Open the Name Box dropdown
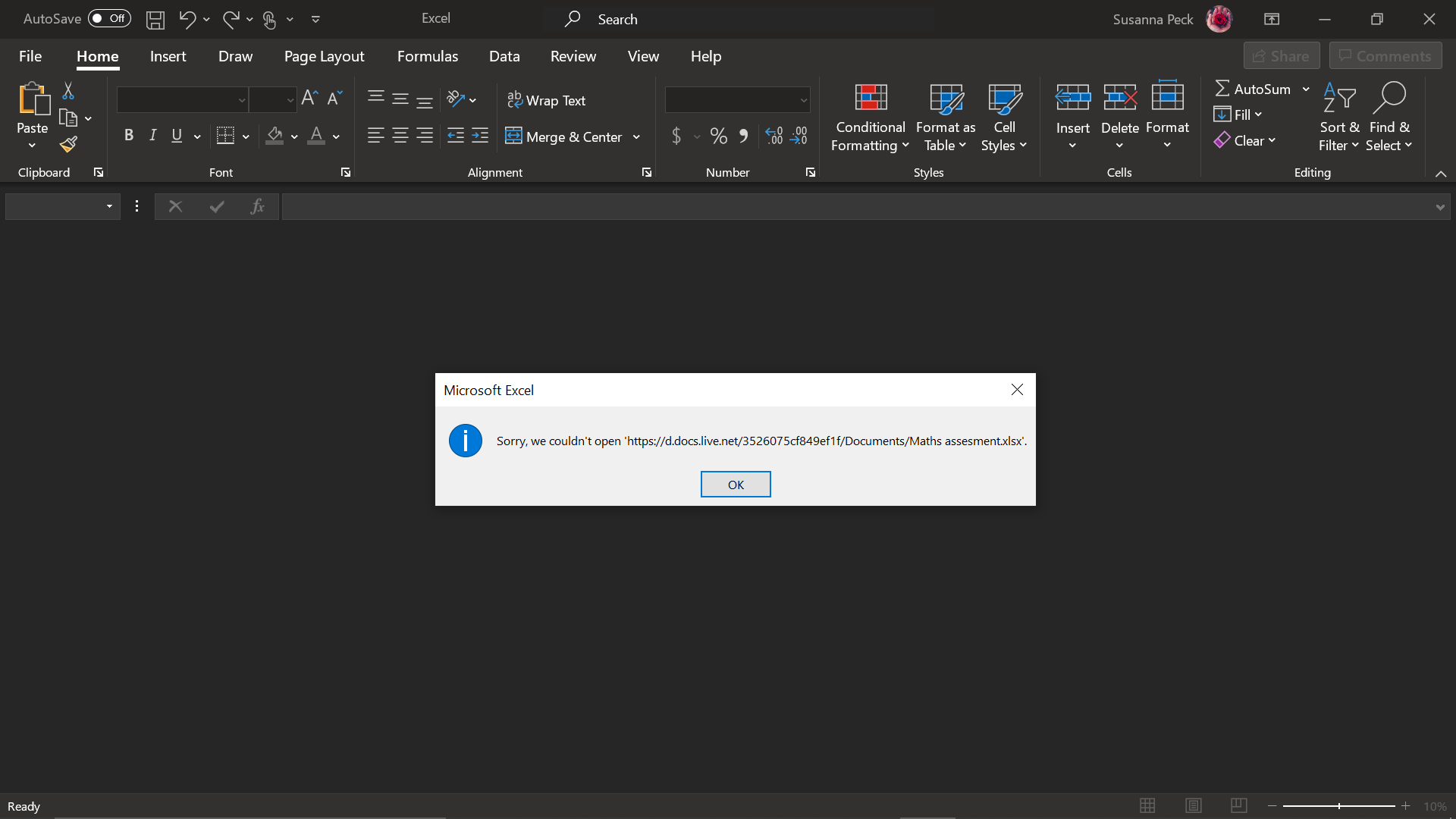The image size is (1456, 819). tap(109, 206)
